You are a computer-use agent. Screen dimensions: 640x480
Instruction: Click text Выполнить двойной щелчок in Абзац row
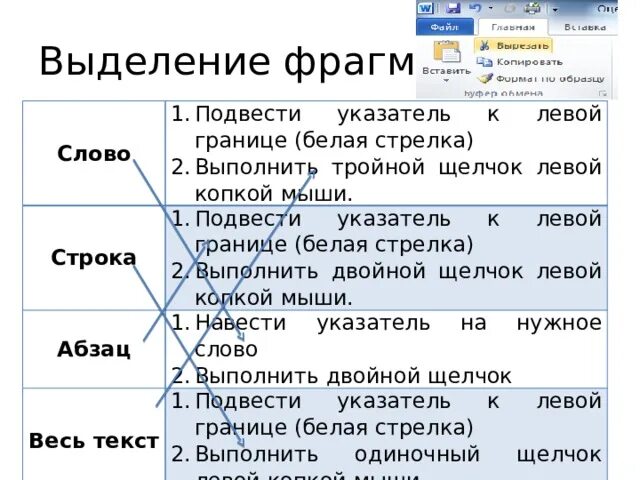[353, 376]
